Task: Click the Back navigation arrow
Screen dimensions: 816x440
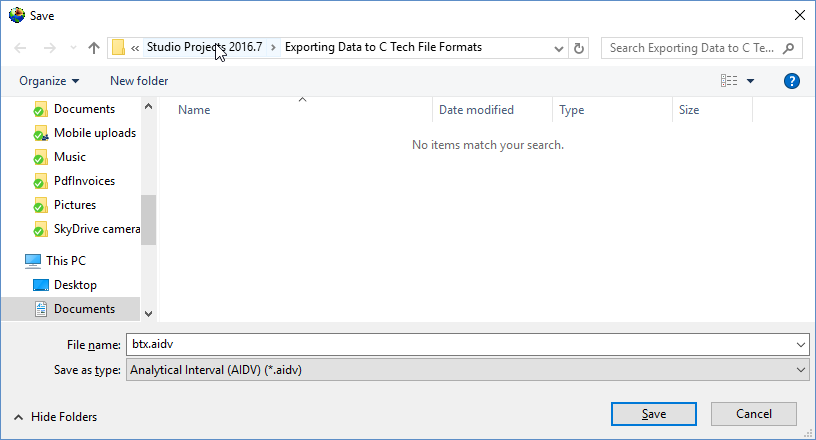Action: click(x=21, y=48)
